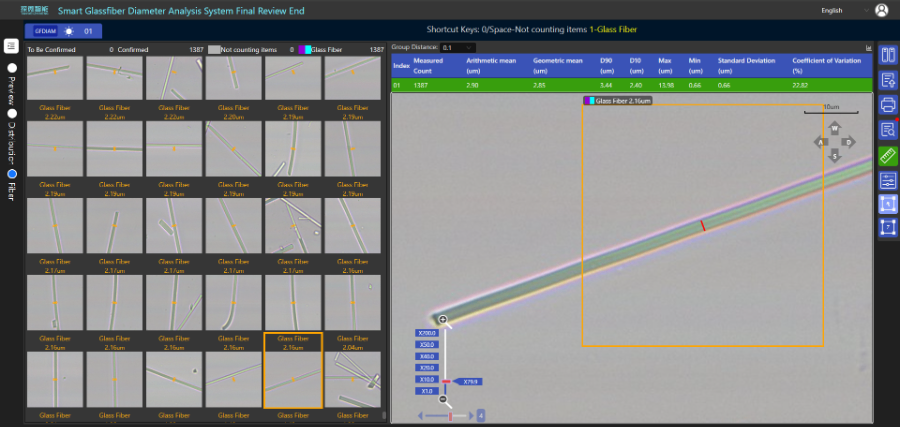Viewport: 900px width, 427px height.
Task: Toggle the left sidebar list panel icon
Action: [x=11, y=46]
